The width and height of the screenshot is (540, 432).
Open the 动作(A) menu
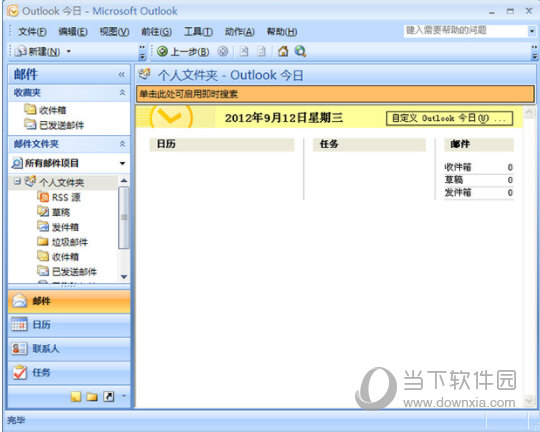pos(239,32)
